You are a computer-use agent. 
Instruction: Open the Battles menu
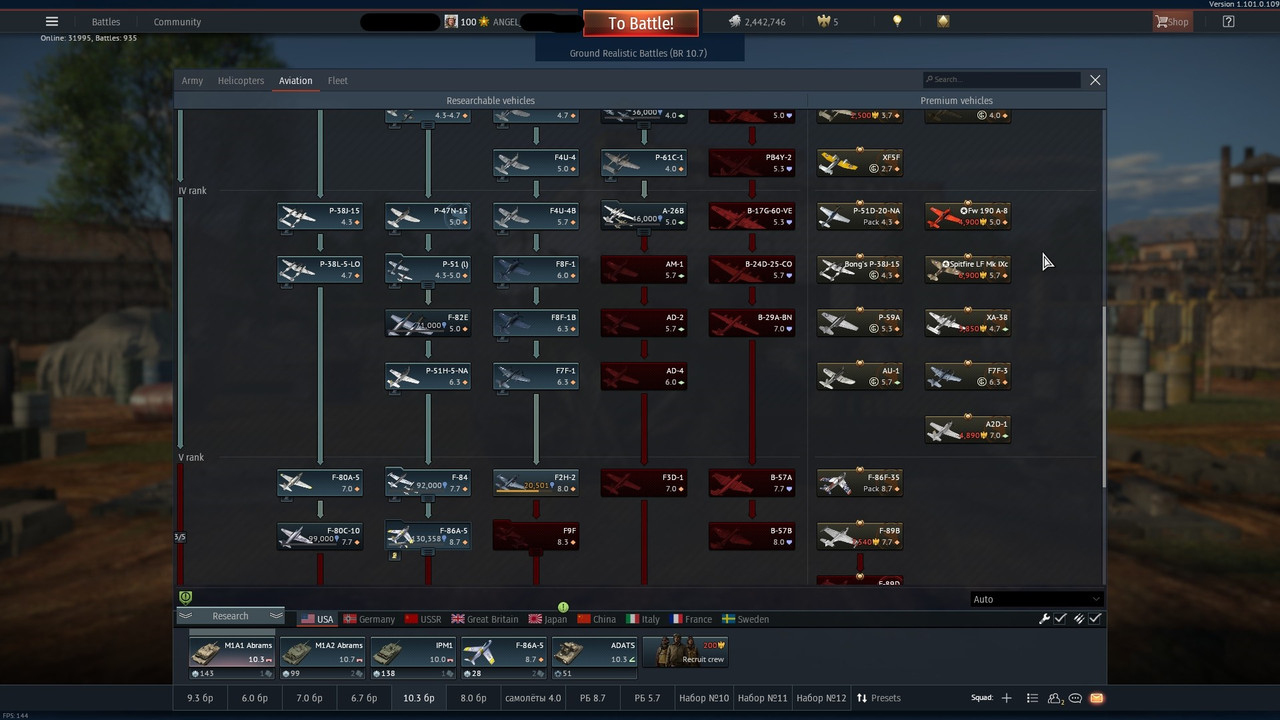(106, 22)
